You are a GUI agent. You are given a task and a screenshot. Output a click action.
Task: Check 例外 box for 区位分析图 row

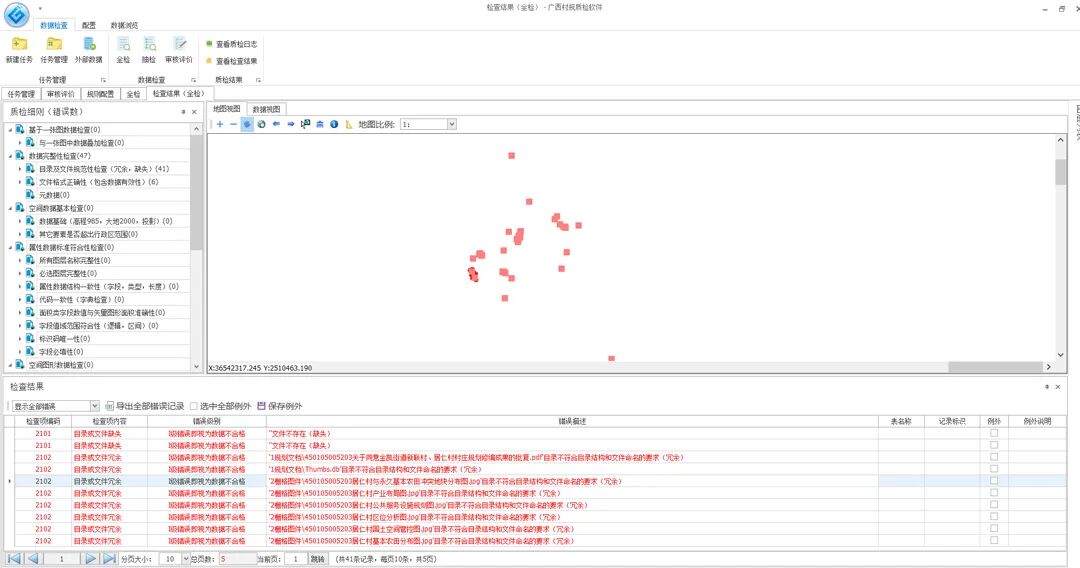tap(994, 516)
